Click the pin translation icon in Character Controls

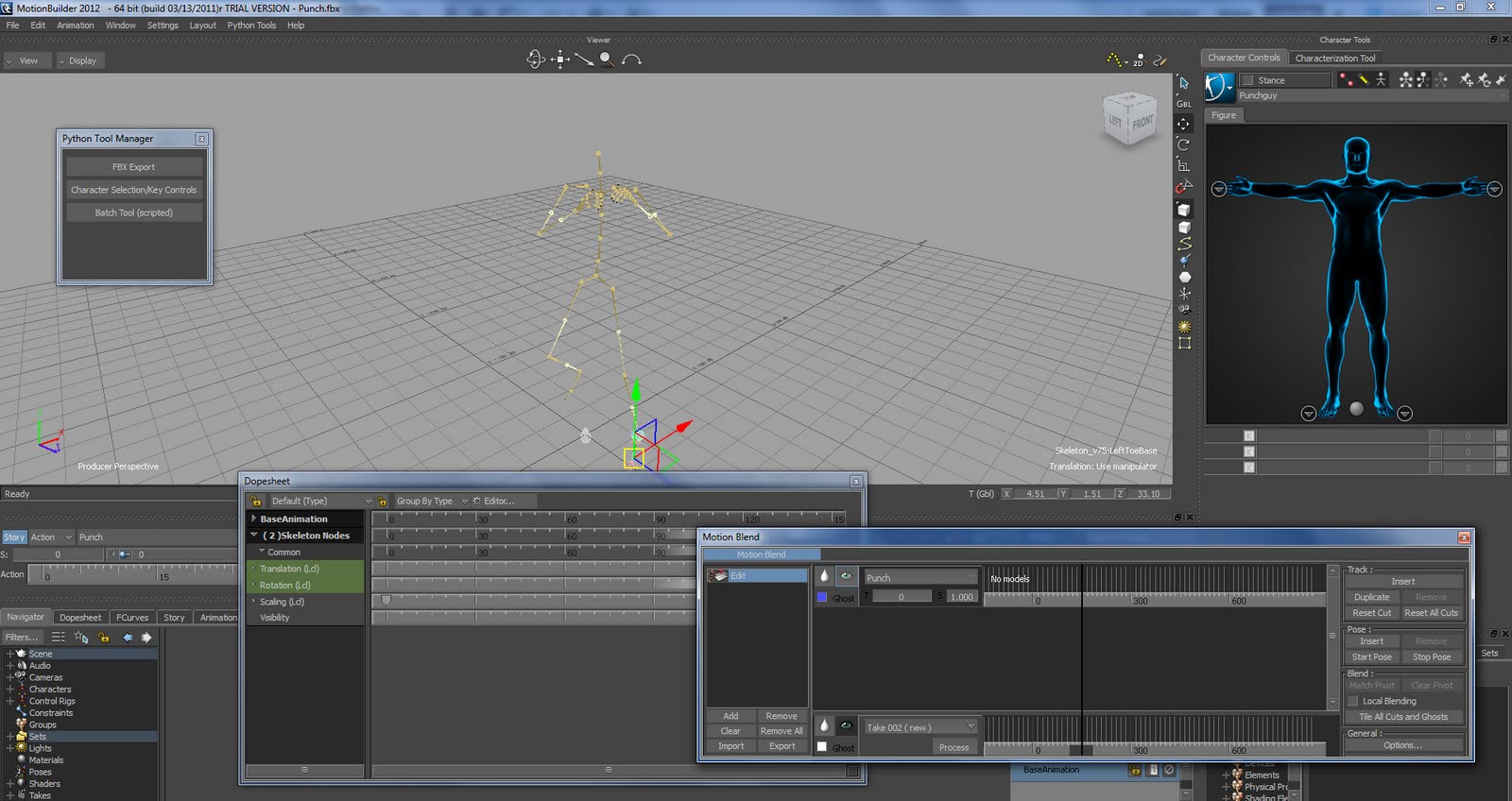point(1467,80)
